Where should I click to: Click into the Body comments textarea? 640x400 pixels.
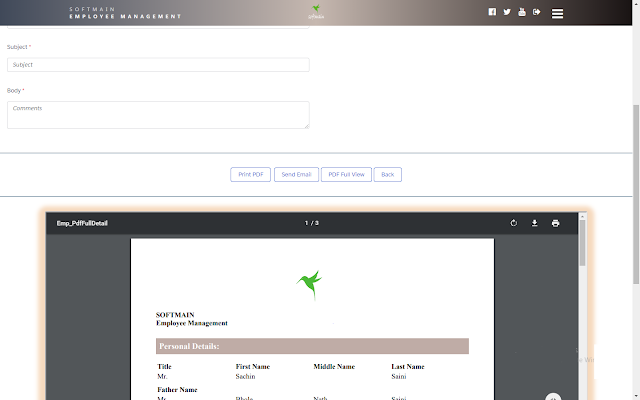point(158,115)
